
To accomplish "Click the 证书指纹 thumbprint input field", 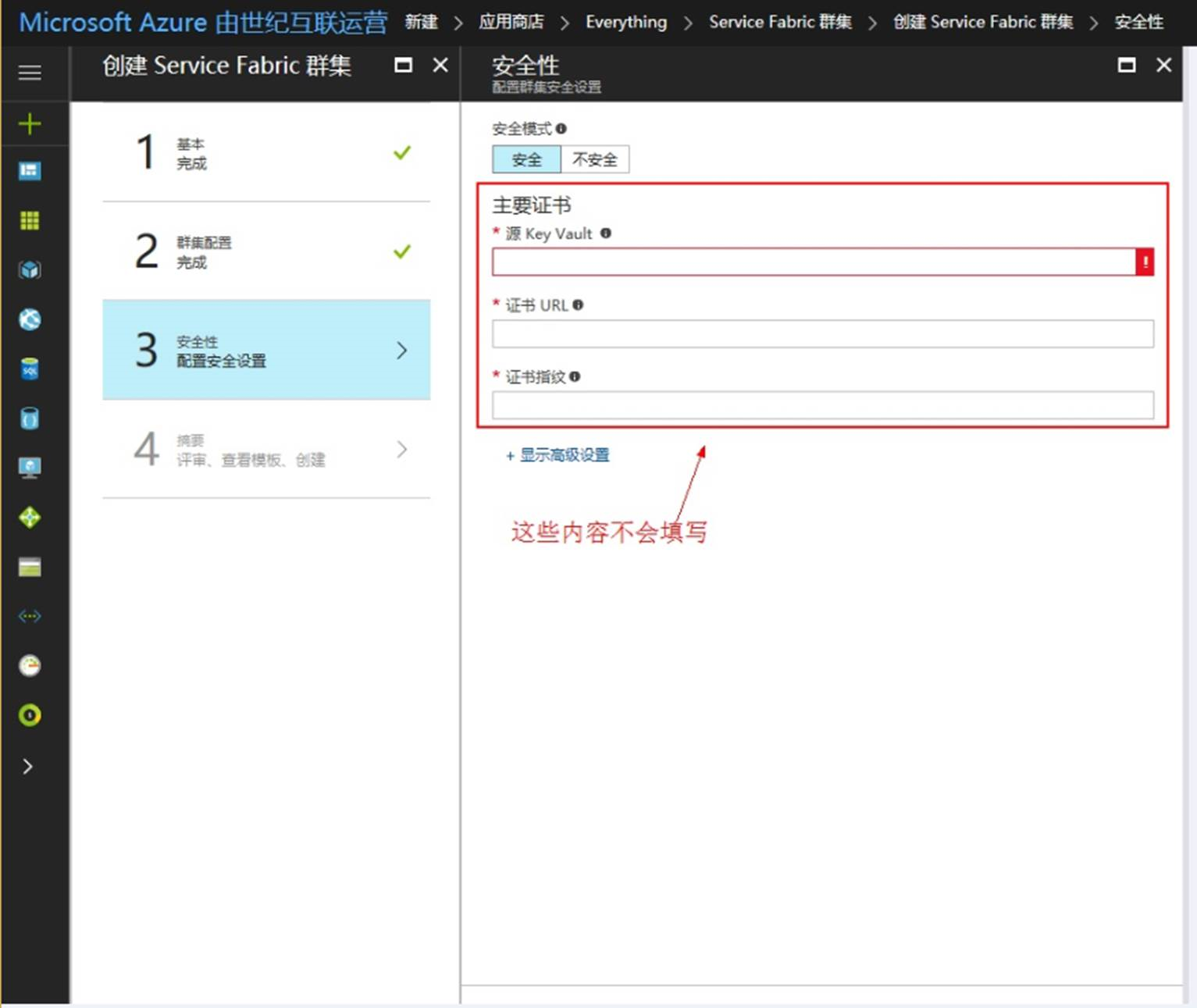I will (822, 405).
